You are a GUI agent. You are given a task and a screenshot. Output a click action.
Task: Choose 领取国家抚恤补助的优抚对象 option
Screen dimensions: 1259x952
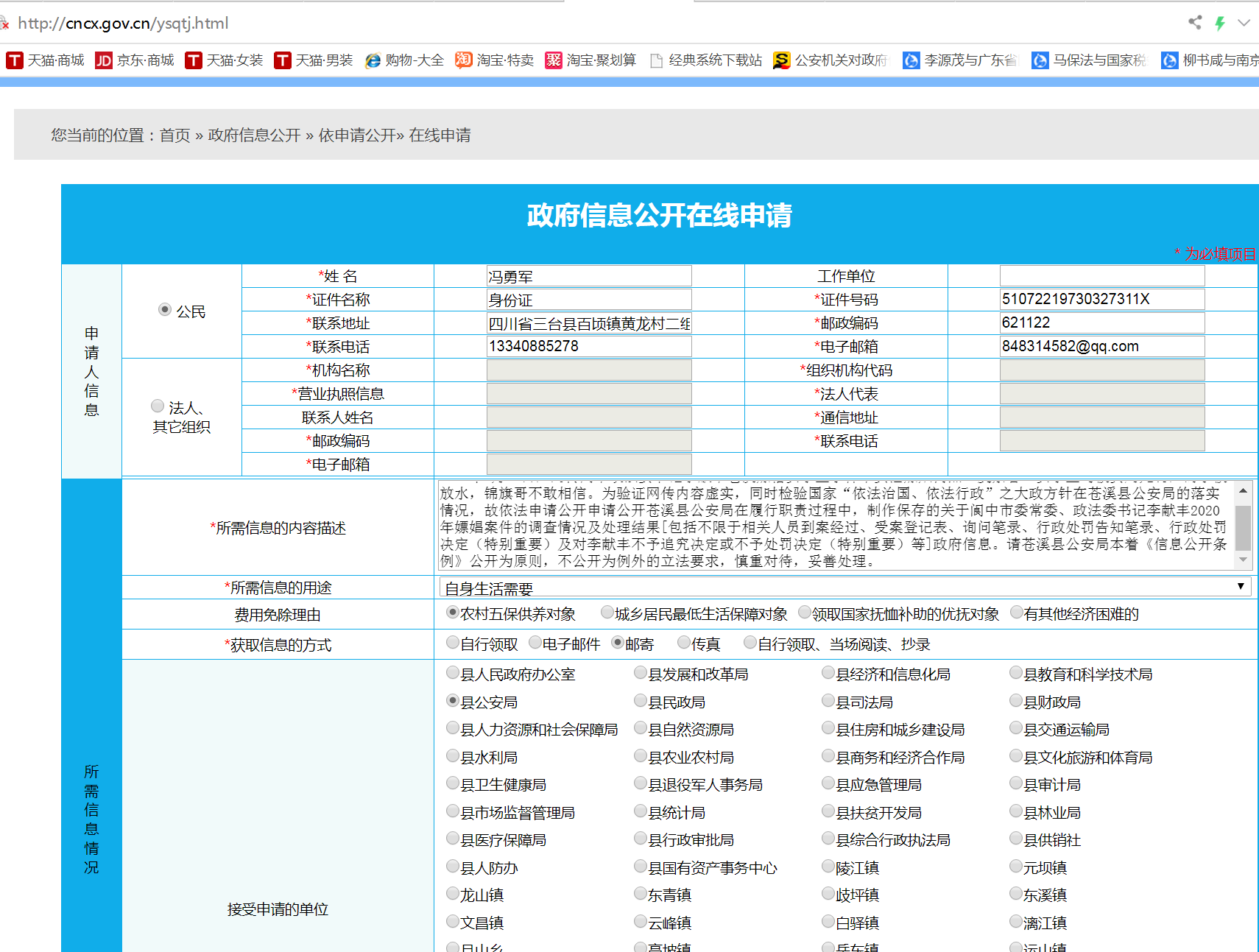[805, 613]
